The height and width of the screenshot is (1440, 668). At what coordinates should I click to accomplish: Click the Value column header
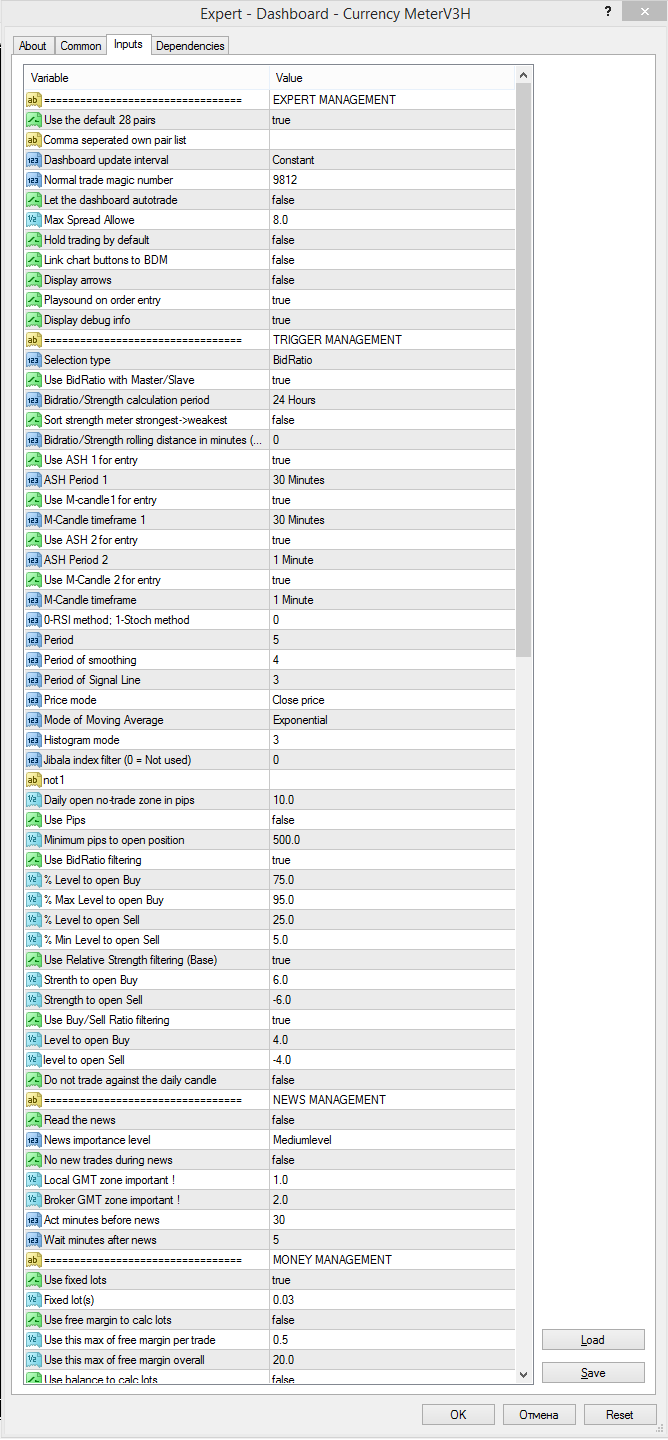(392, 78)
